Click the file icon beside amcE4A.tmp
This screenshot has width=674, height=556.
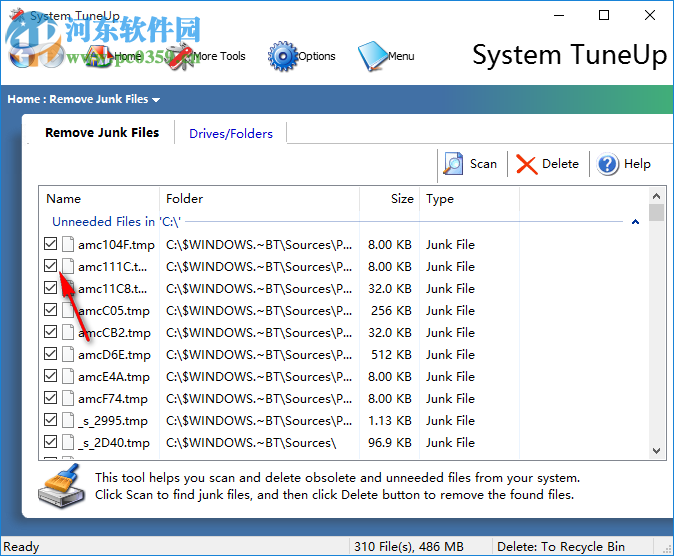[68, 376]
